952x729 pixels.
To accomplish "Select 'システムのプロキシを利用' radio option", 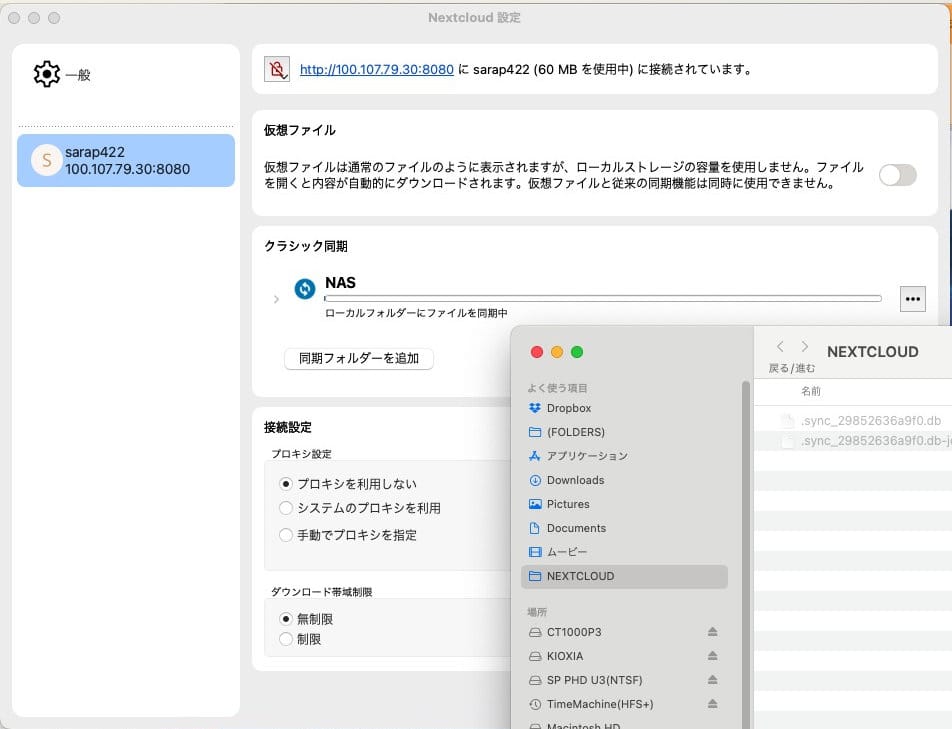I will point(285,508).
